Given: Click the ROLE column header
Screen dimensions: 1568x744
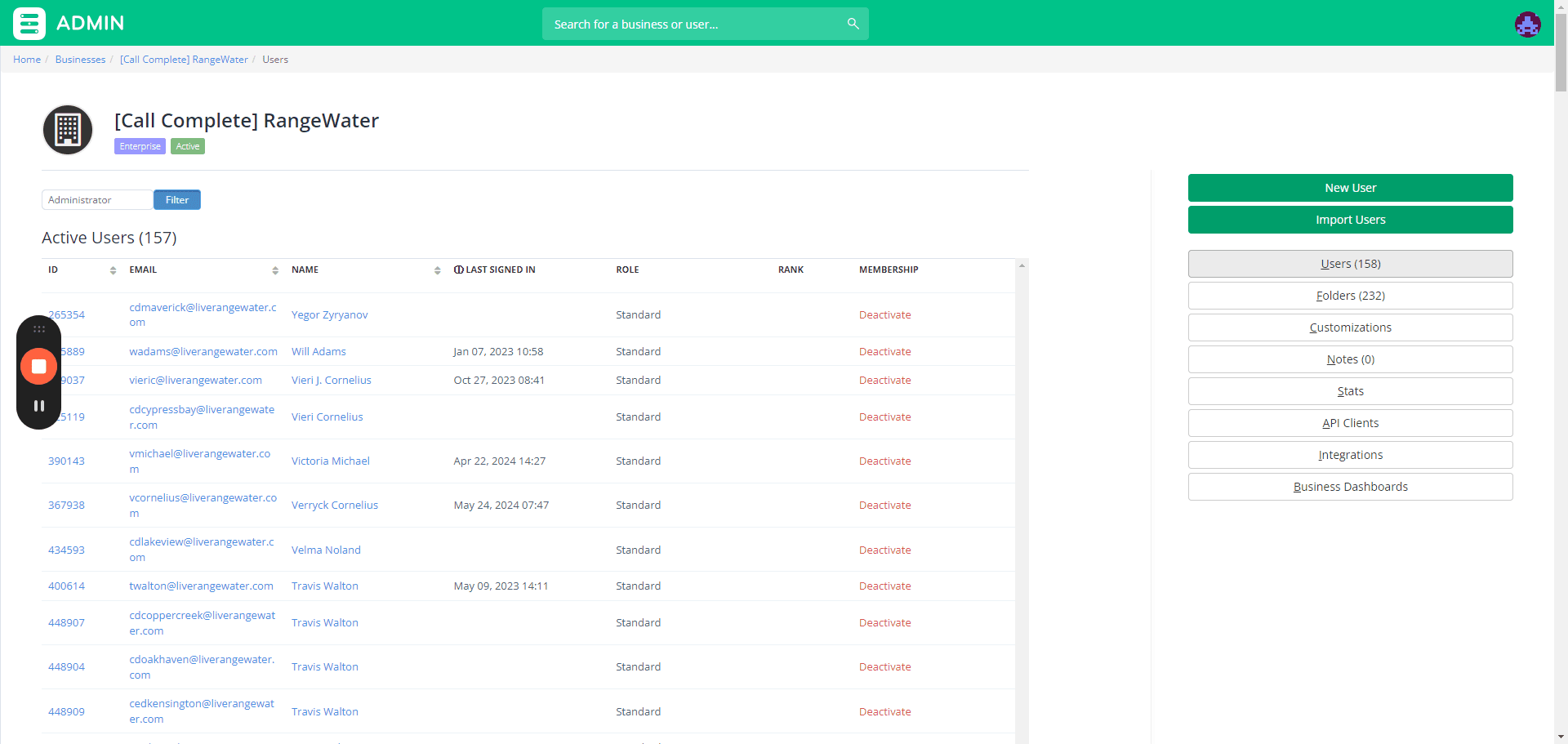Looking at the screenshot, I should pyautogui.click(x=627, y=270).
